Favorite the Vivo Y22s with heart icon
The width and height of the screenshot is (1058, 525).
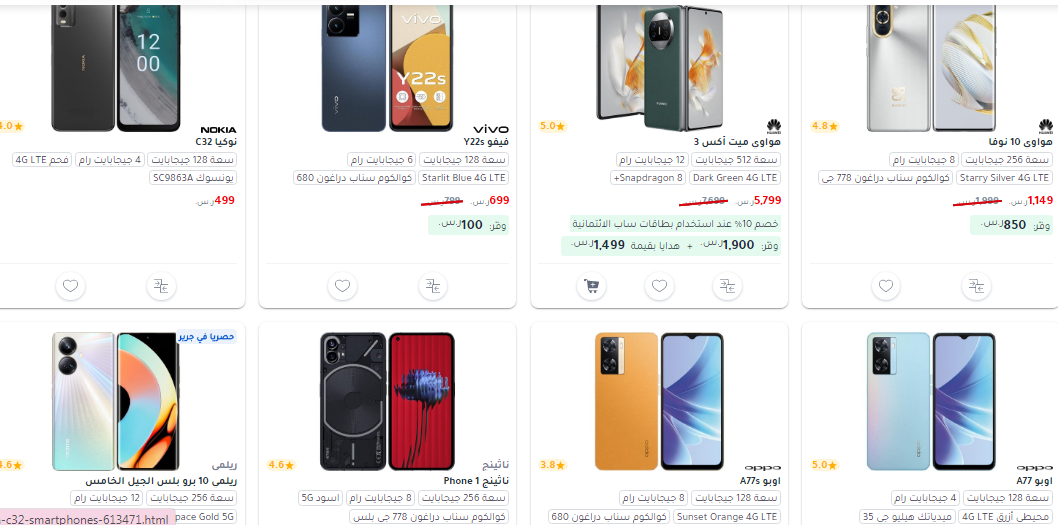342,286
